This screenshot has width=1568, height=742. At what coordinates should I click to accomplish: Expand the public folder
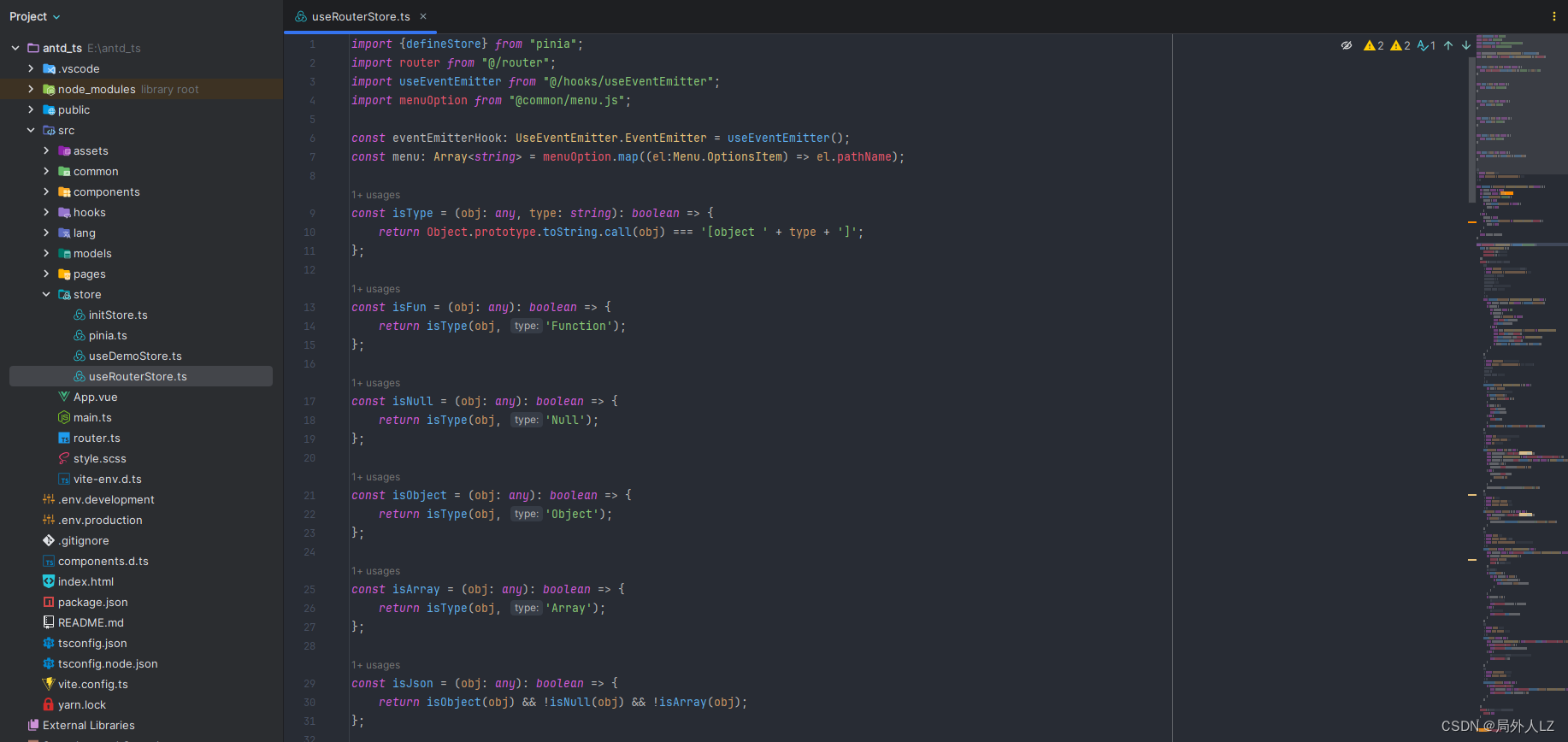(x=31, y=109)
